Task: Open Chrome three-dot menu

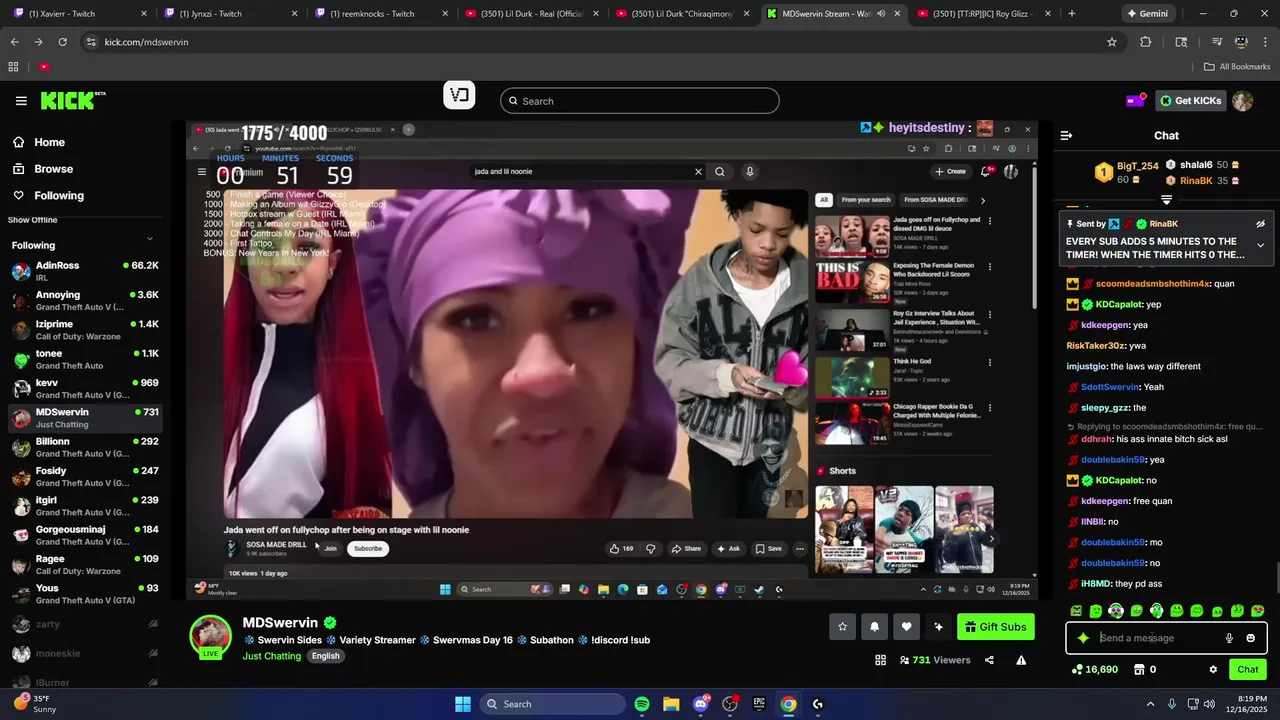Action: pos(1266,42)
